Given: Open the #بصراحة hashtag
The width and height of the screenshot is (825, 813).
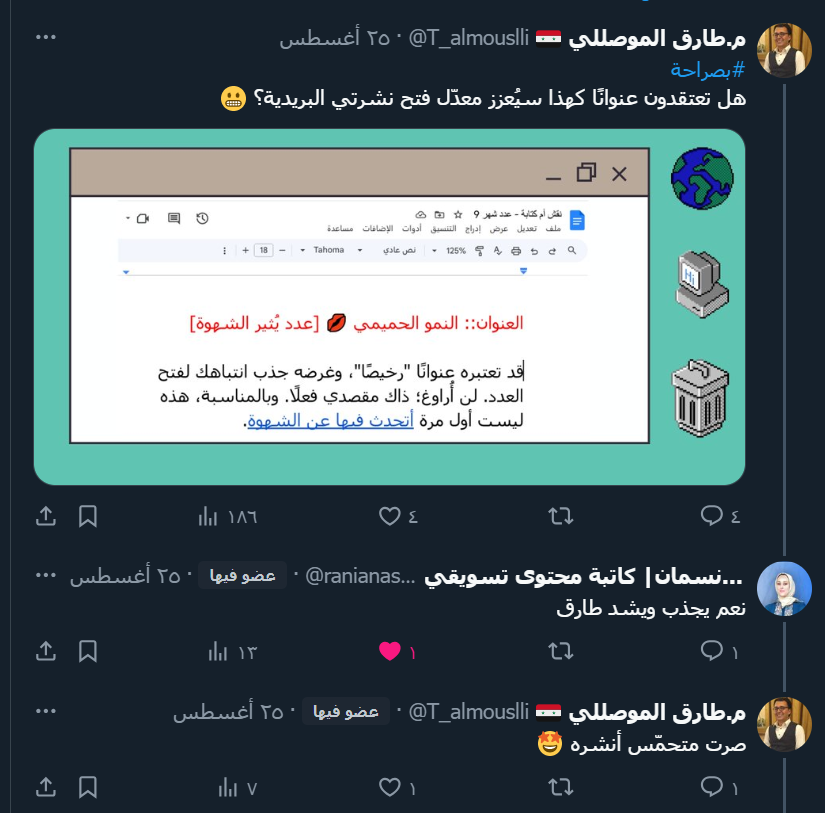Looking at the screenshot, I should tap(708, 69).
